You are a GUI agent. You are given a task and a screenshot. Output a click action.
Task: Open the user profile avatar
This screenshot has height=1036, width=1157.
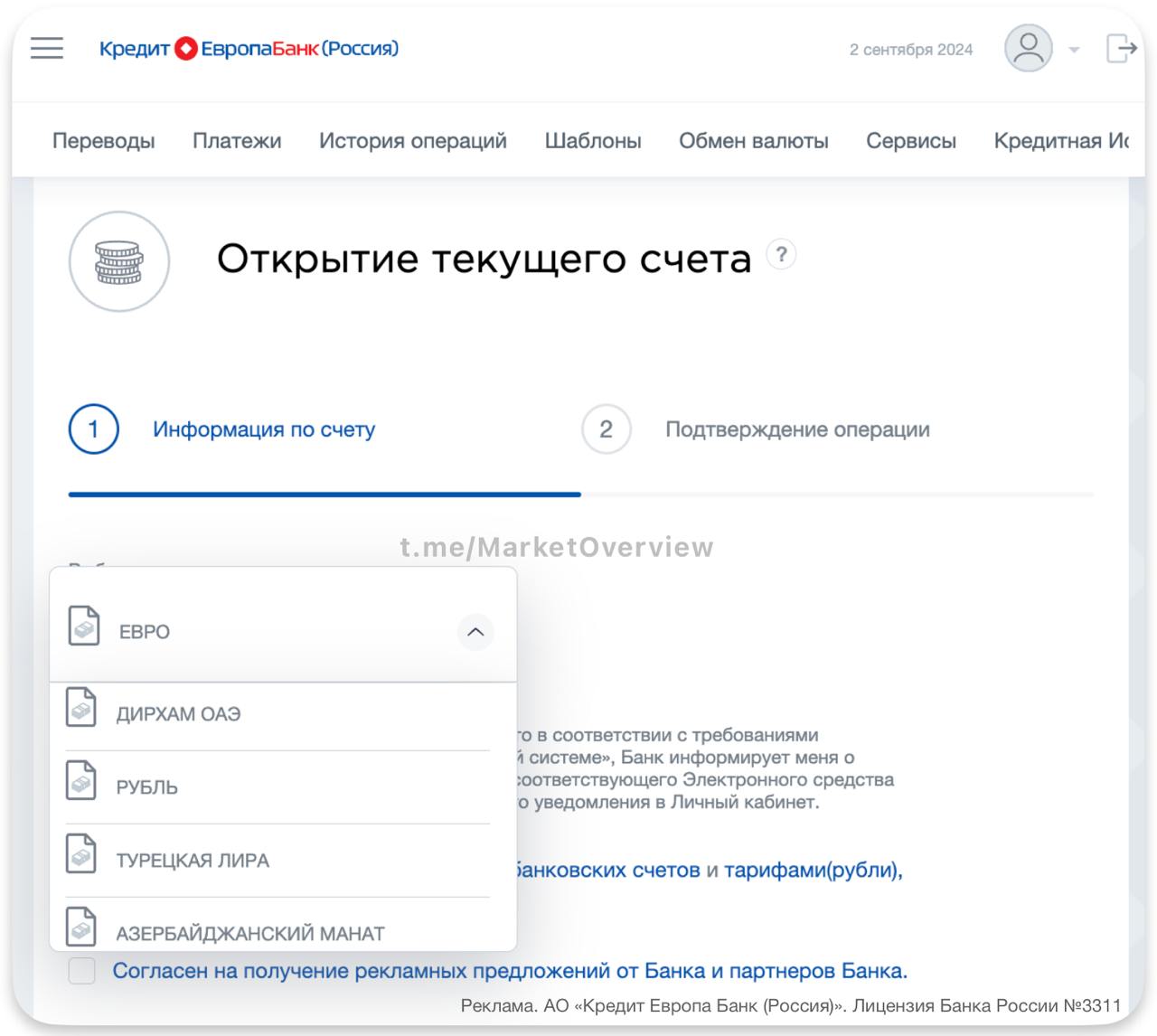pos(1029,48)
